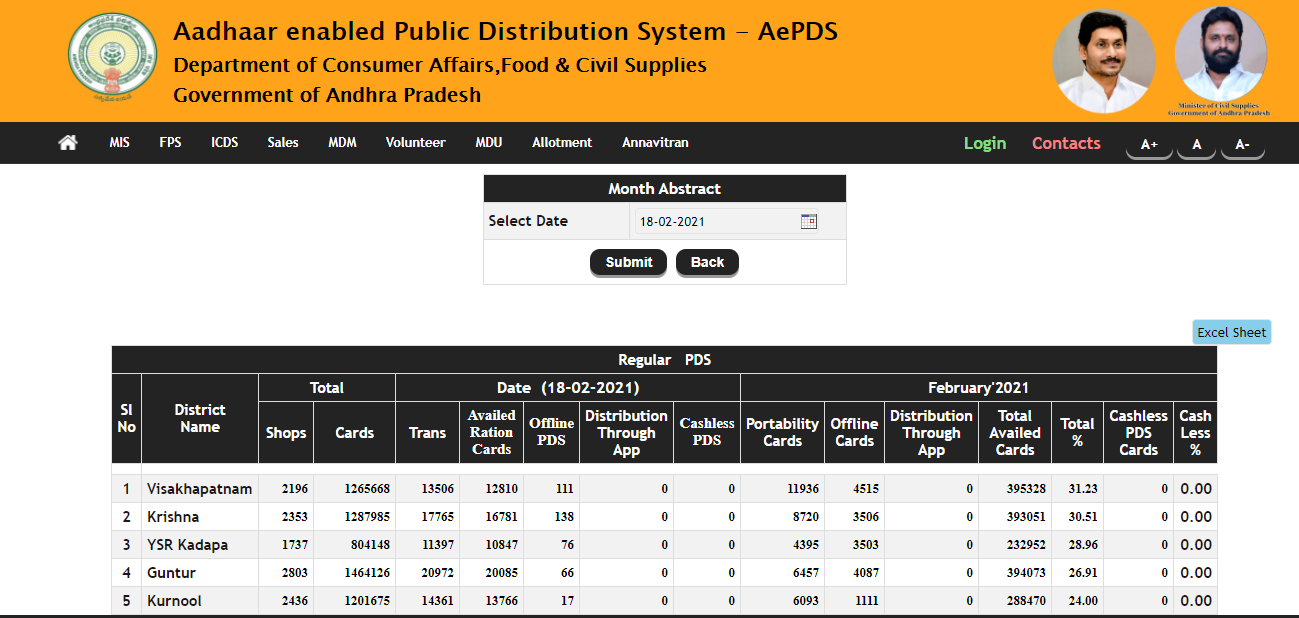1299x618 pixels.
Task: Decrease font size with A- button
Action: point(1242,145)
